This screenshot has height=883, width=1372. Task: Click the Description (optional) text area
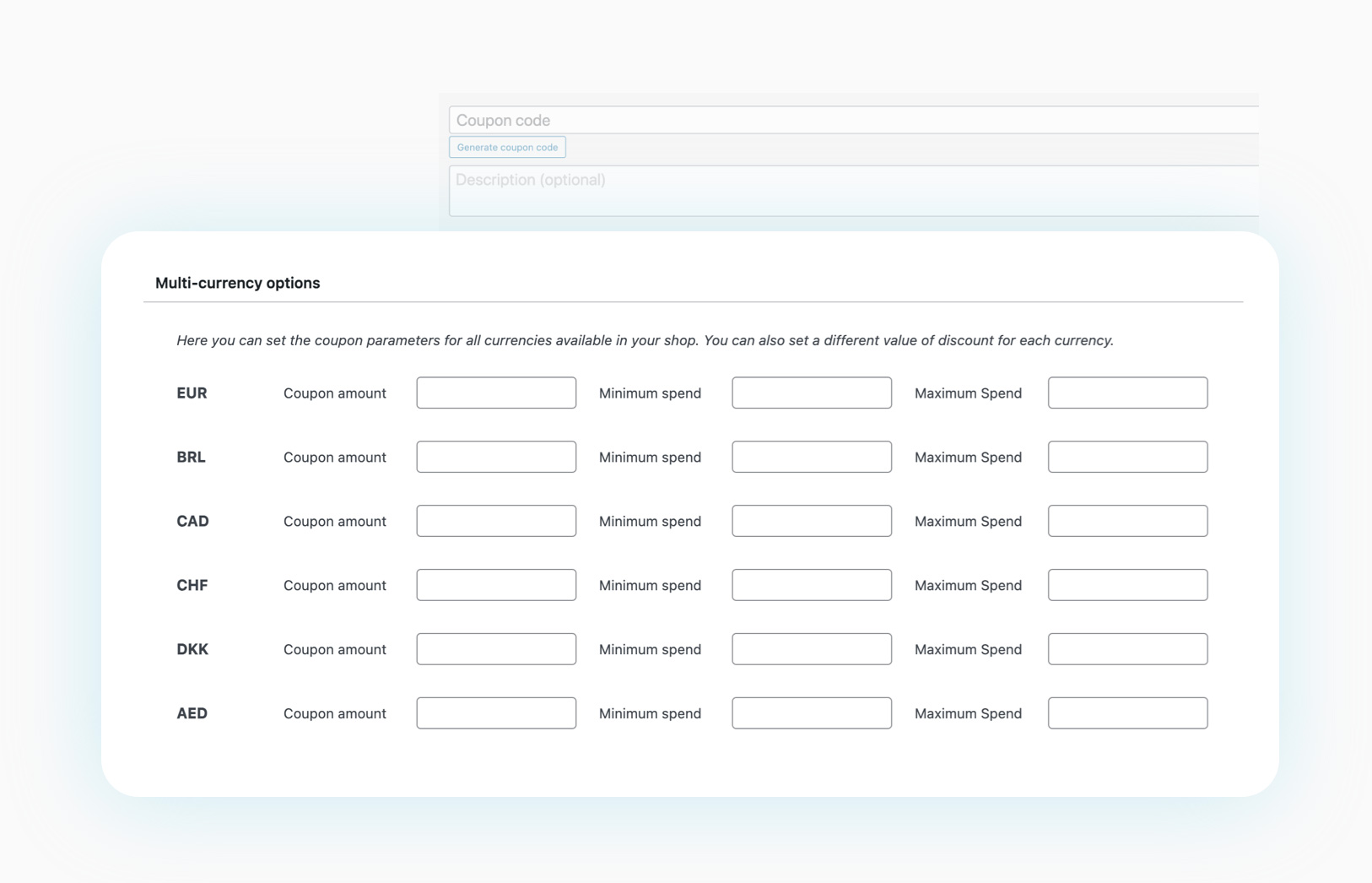pyautogui.click(x=852, y=191)
